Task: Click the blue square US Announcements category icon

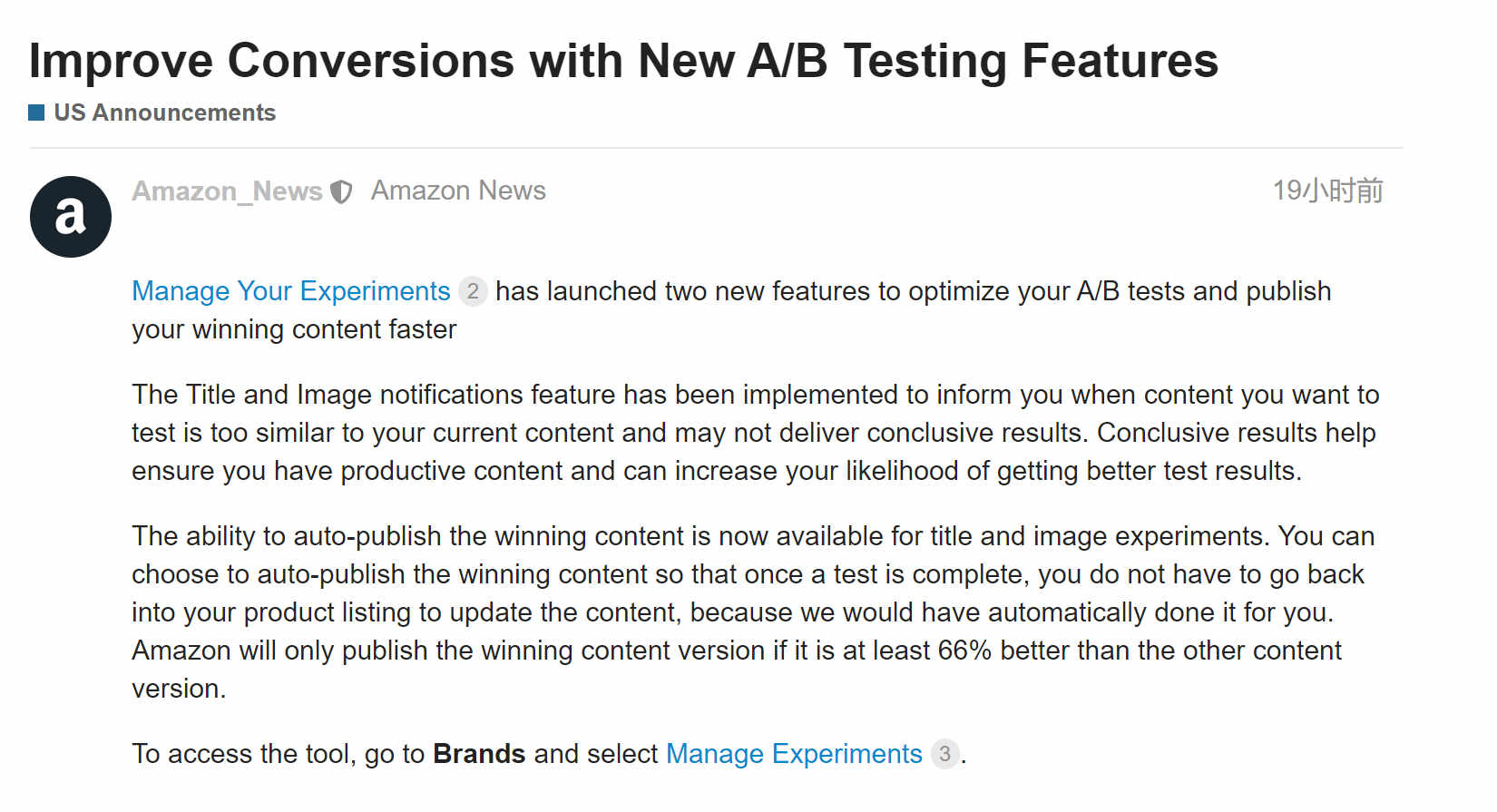Action: click(36, 113)
